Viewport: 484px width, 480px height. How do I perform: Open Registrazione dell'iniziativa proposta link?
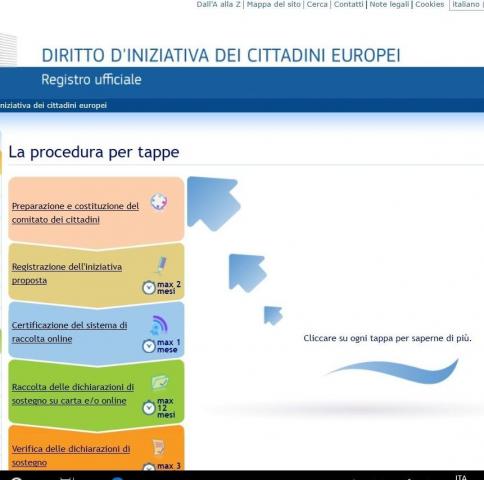click(x=67, y=273)
